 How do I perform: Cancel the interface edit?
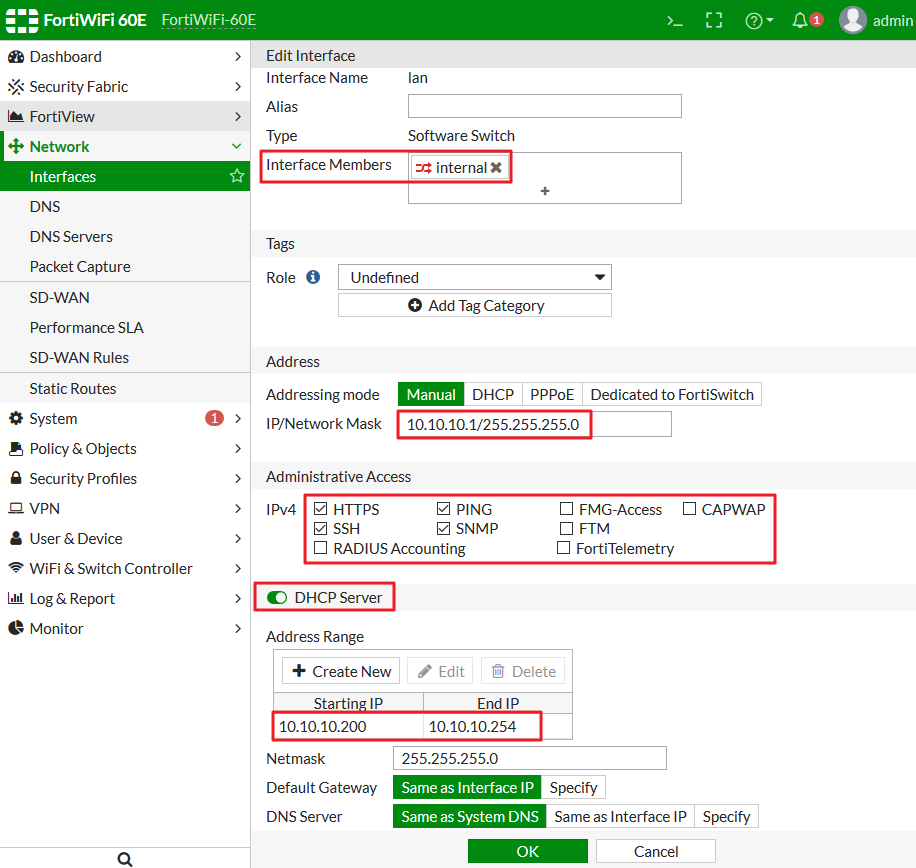(655, 851)
